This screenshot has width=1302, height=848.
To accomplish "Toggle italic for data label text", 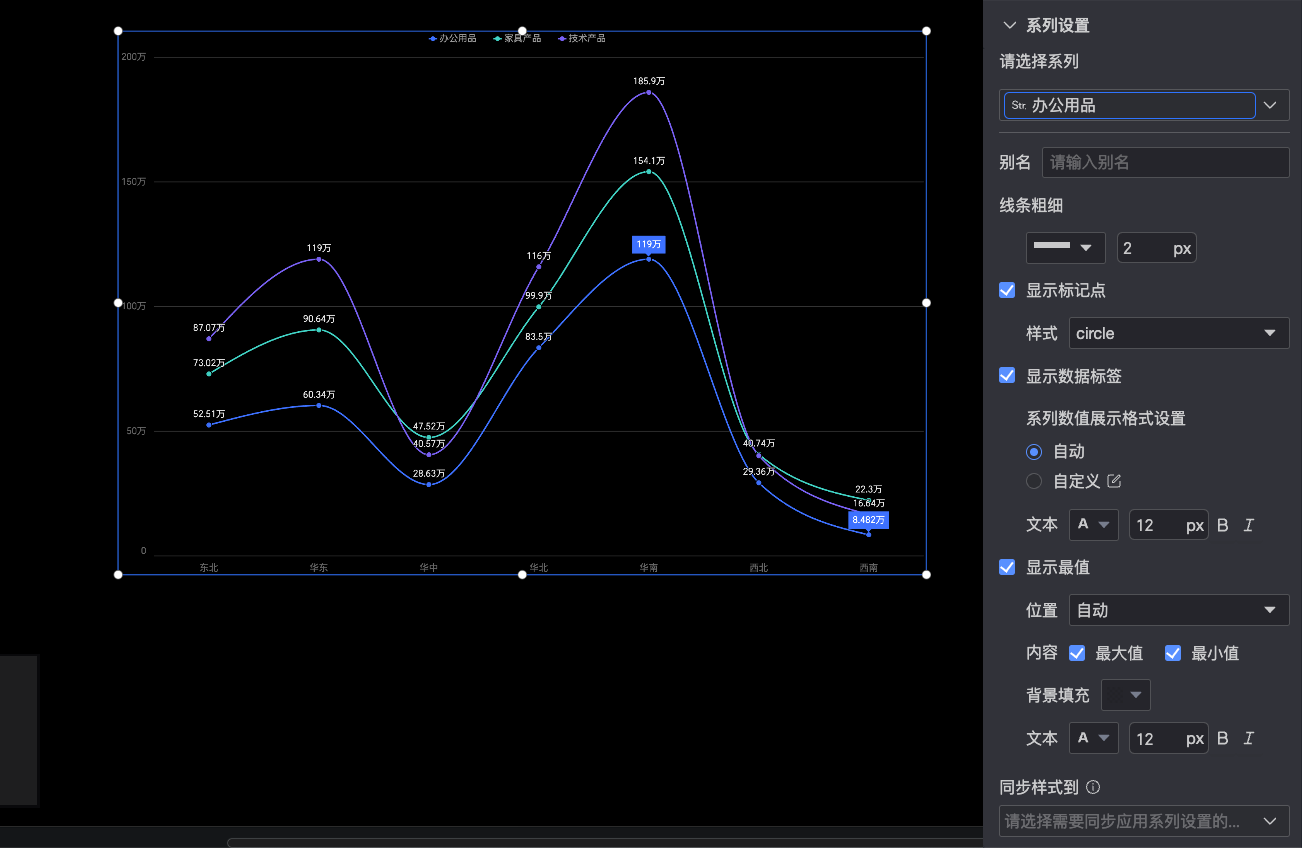I will point(1248,525).
